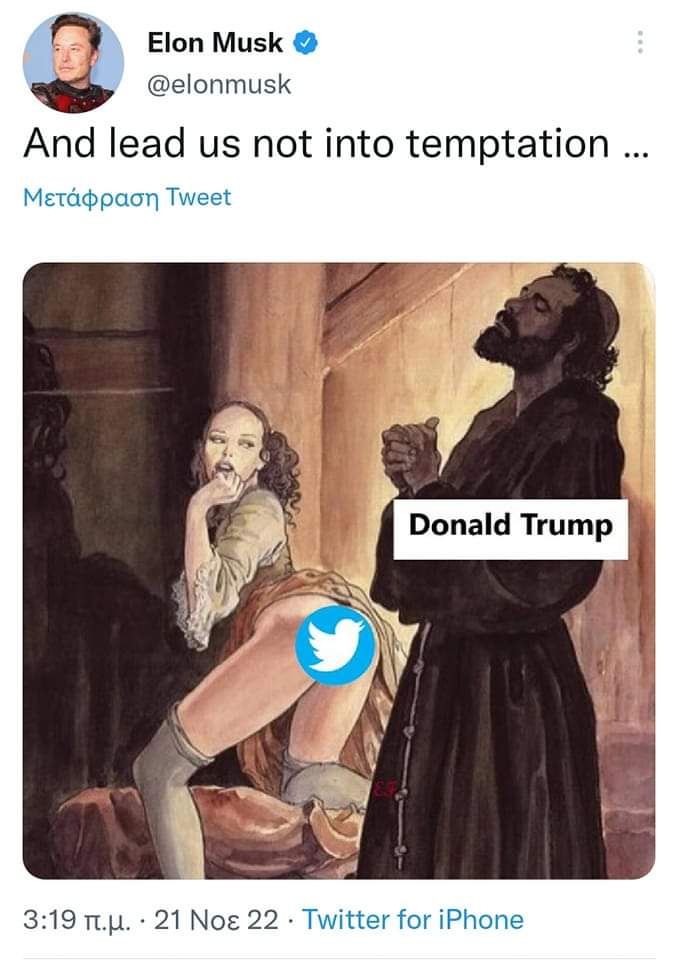Click the words "And lead" in the tweet

(105, 143)
